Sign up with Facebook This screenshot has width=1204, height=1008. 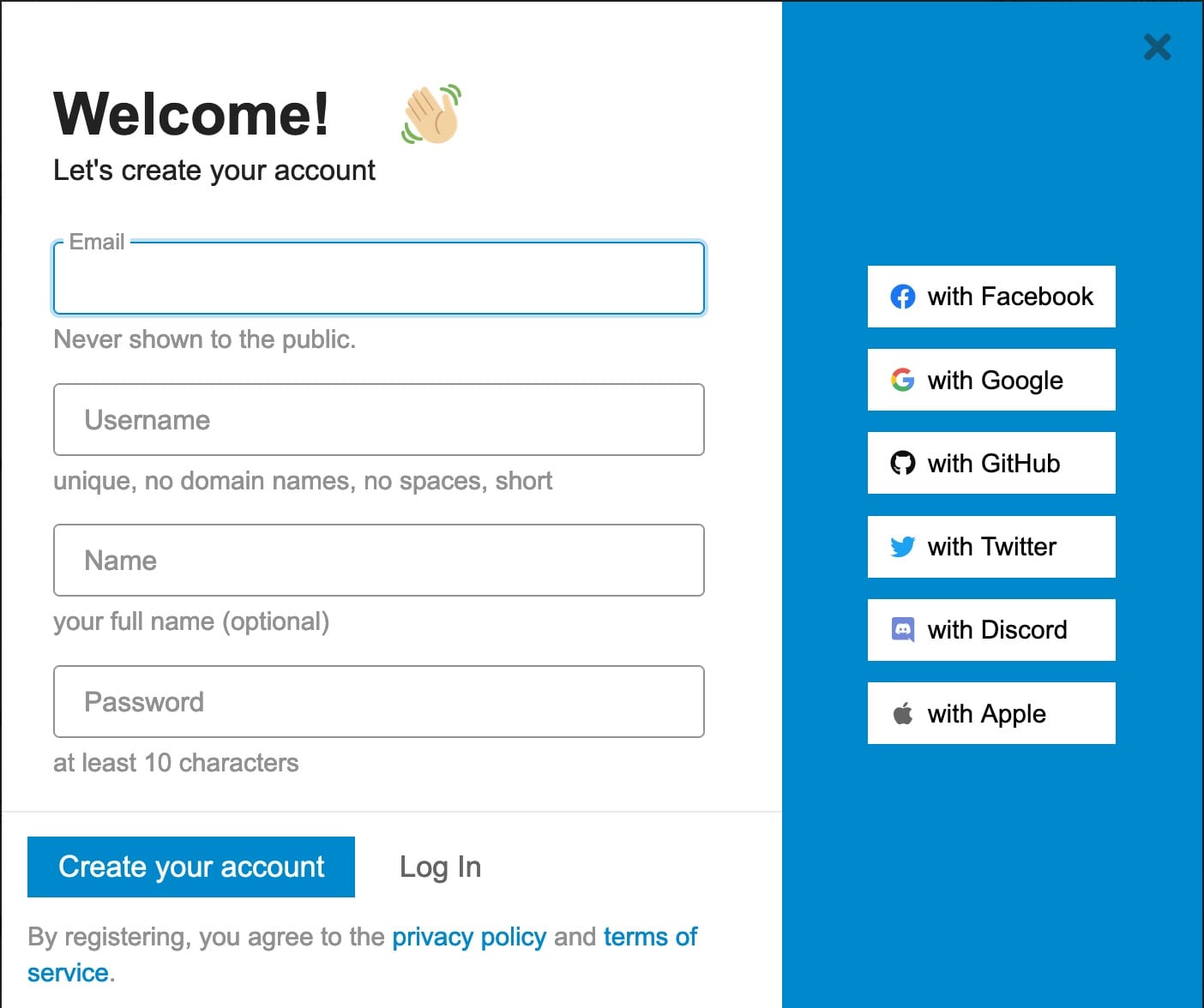[x=991, y=297]
